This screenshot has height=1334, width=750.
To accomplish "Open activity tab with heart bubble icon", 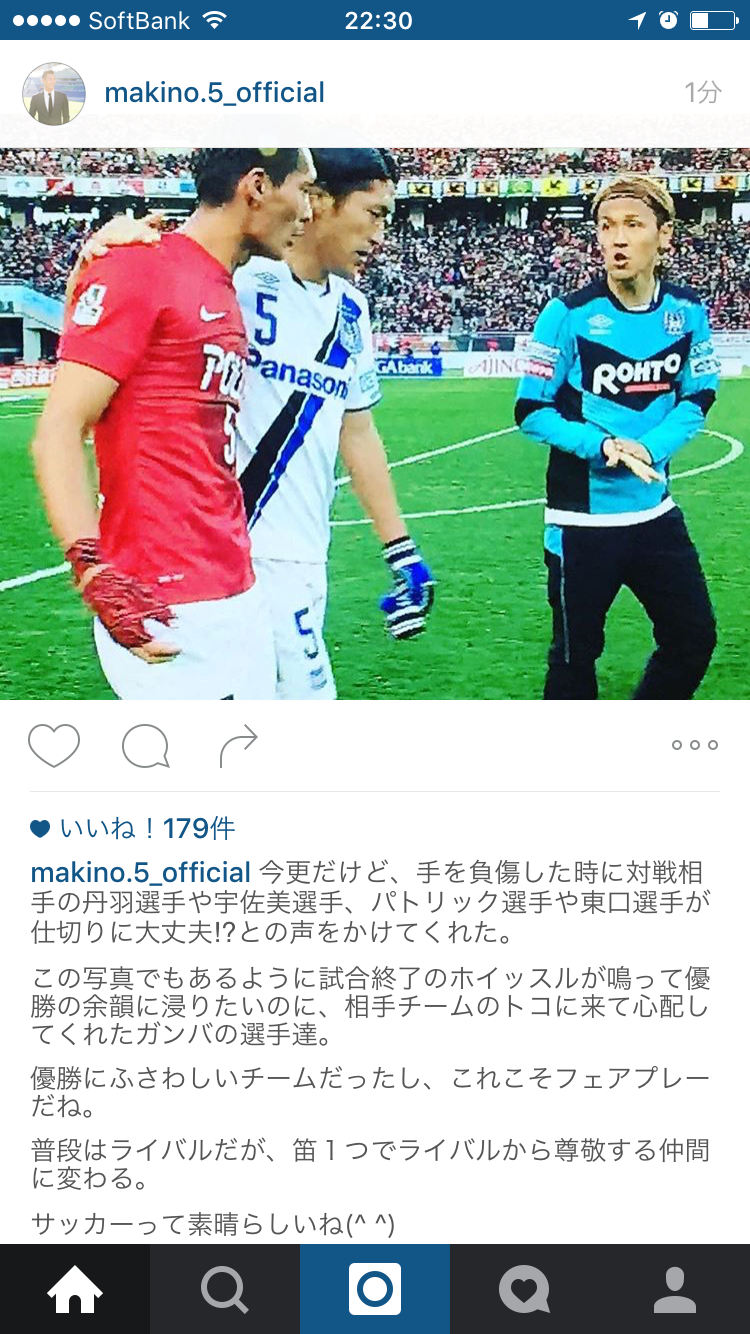I will click(x=525, y=1289).
